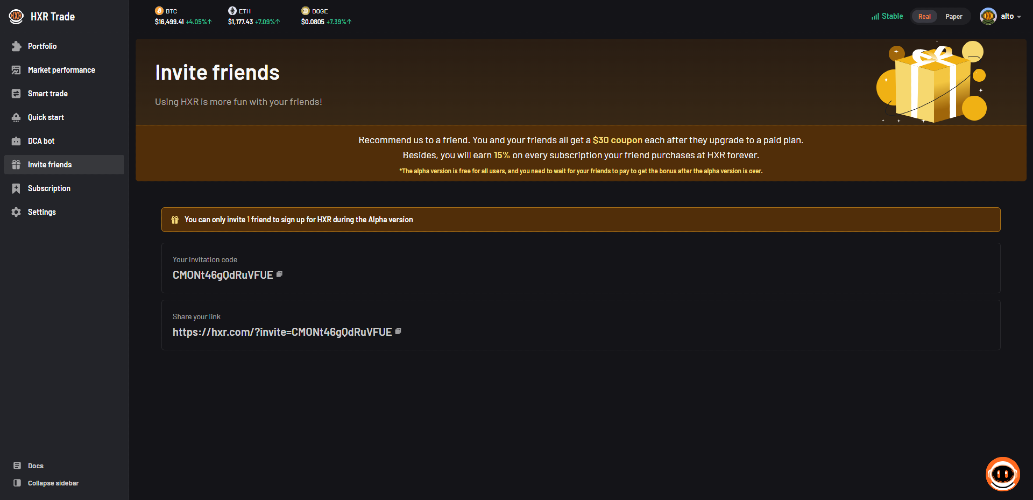Click the Invite friends gift icon in sidebar
The width and height of the screenshot is (1033, 500).
(16, 165)
